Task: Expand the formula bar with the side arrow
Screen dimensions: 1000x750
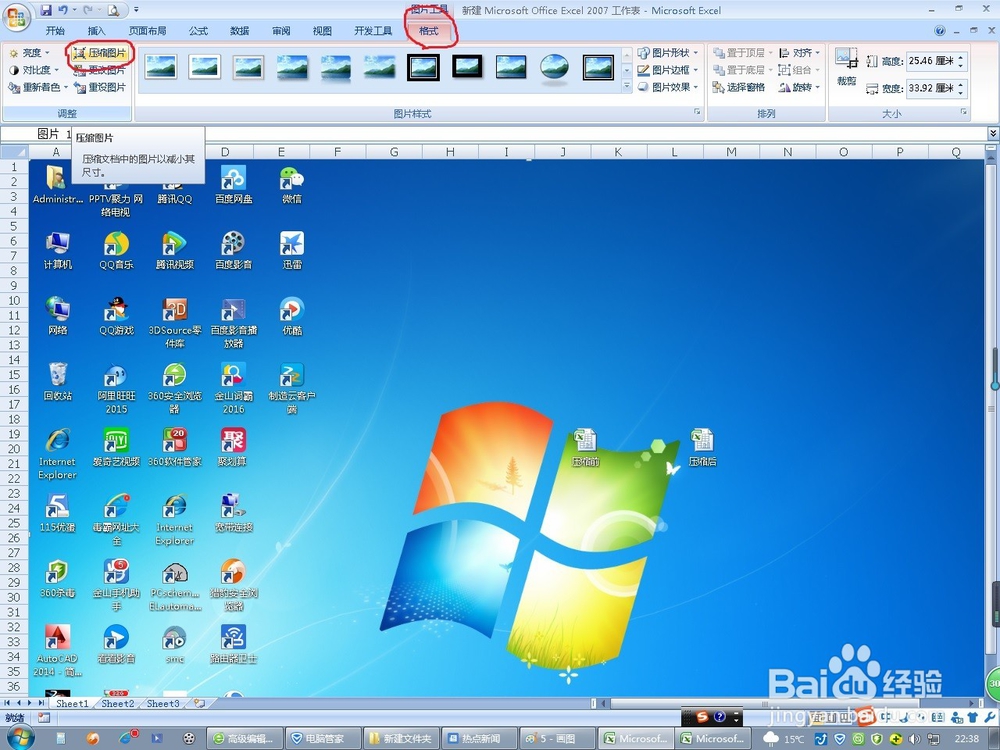Action: pos(993,133)
